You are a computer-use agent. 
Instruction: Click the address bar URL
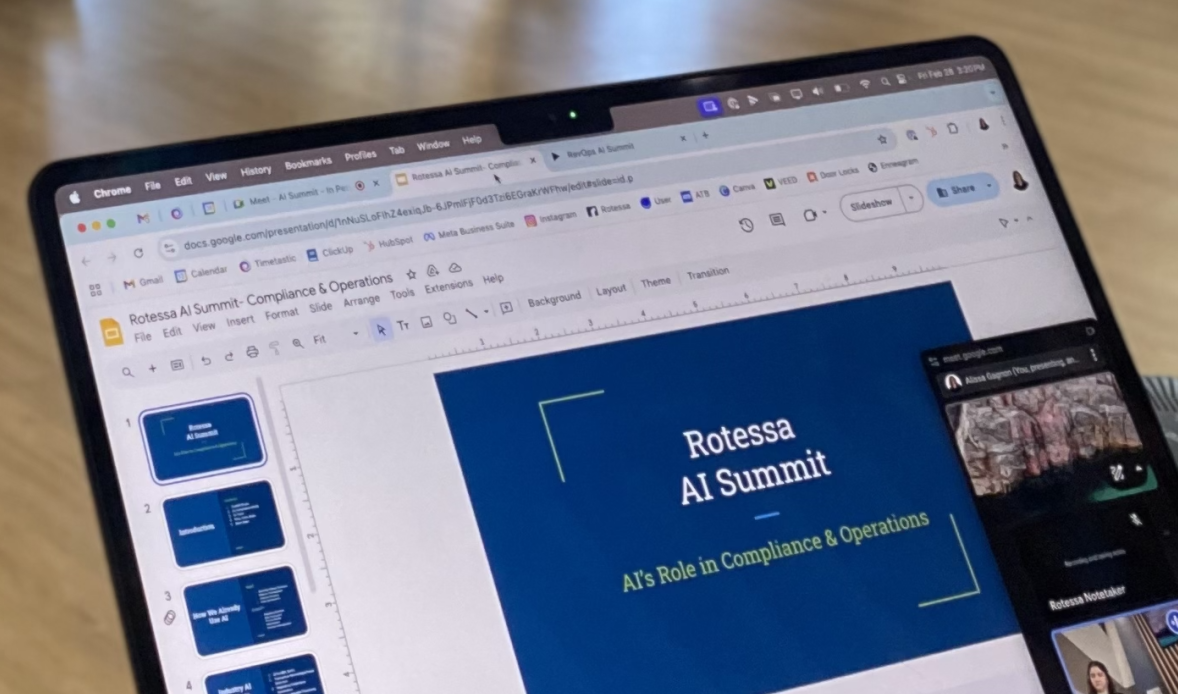(409, 213)
